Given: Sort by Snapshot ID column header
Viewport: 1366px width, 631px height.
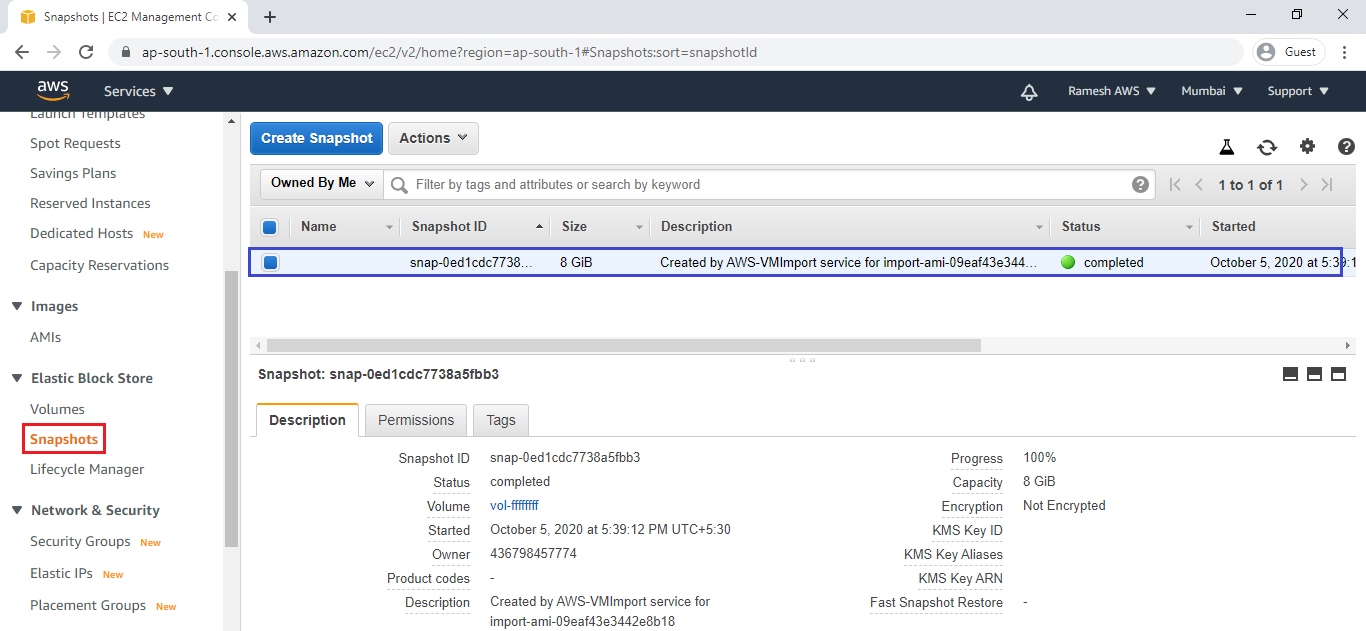Looking at the screenshot, I should [x=449, y=227].
